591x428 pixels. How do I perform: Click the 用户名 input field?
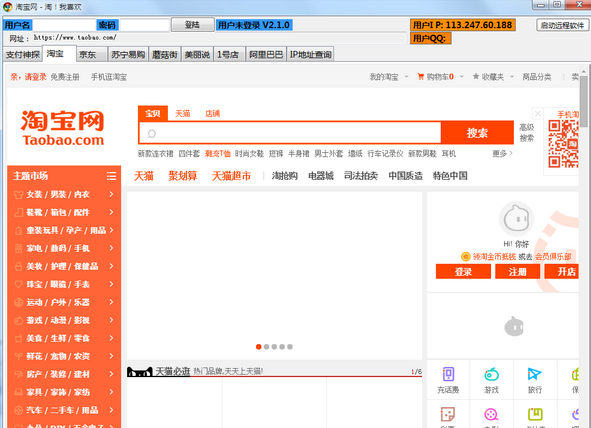(64, 25)
